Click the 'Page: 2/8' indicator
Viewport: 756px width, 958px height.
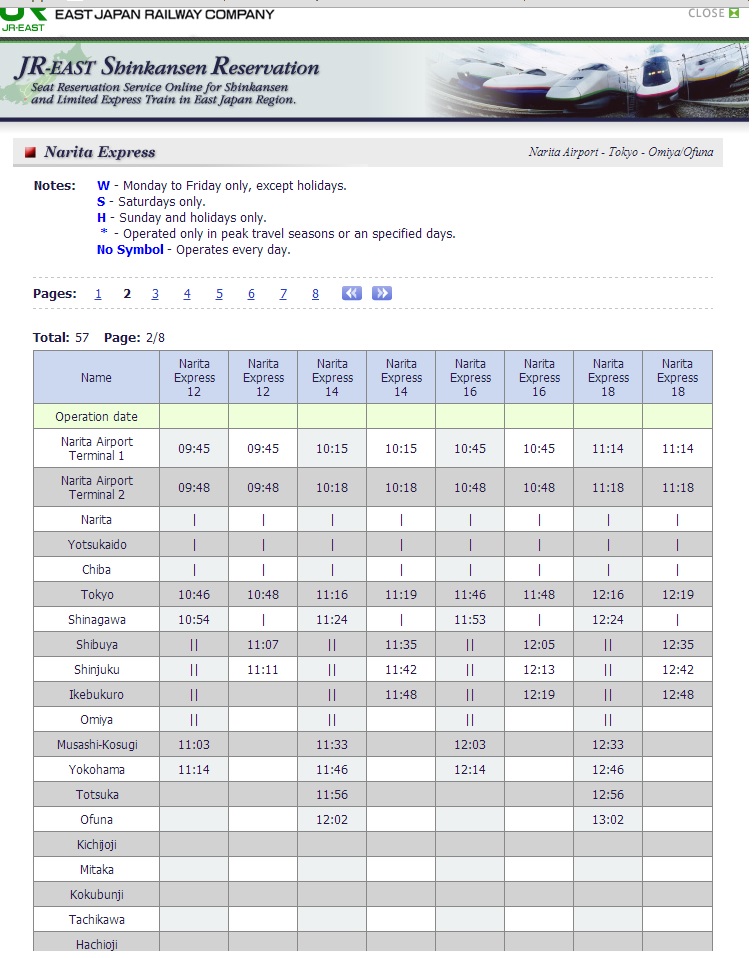click(x=134, y=338)
